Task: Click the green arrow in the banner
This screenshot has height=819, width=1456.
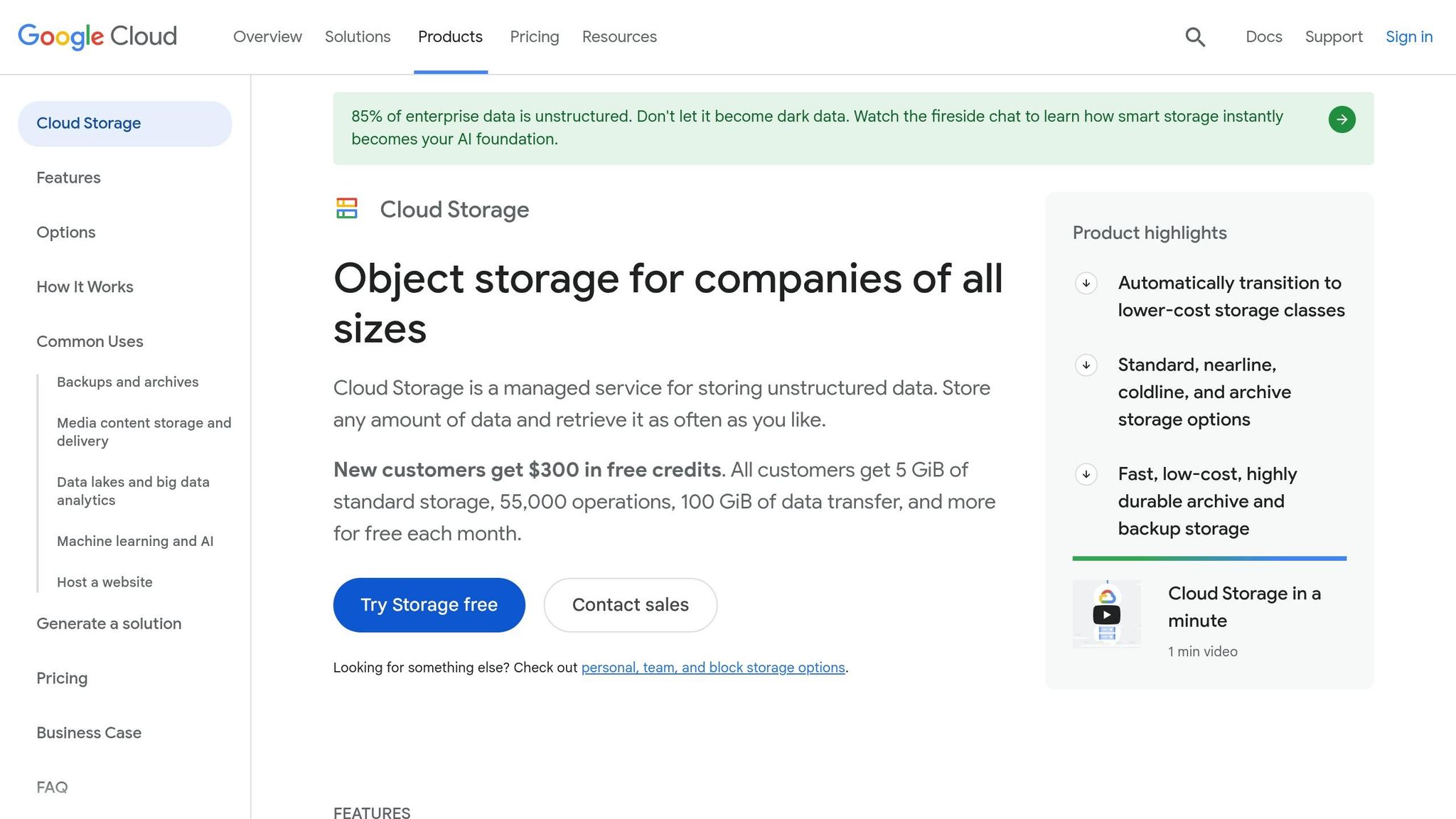Action: pos(1342,119)
